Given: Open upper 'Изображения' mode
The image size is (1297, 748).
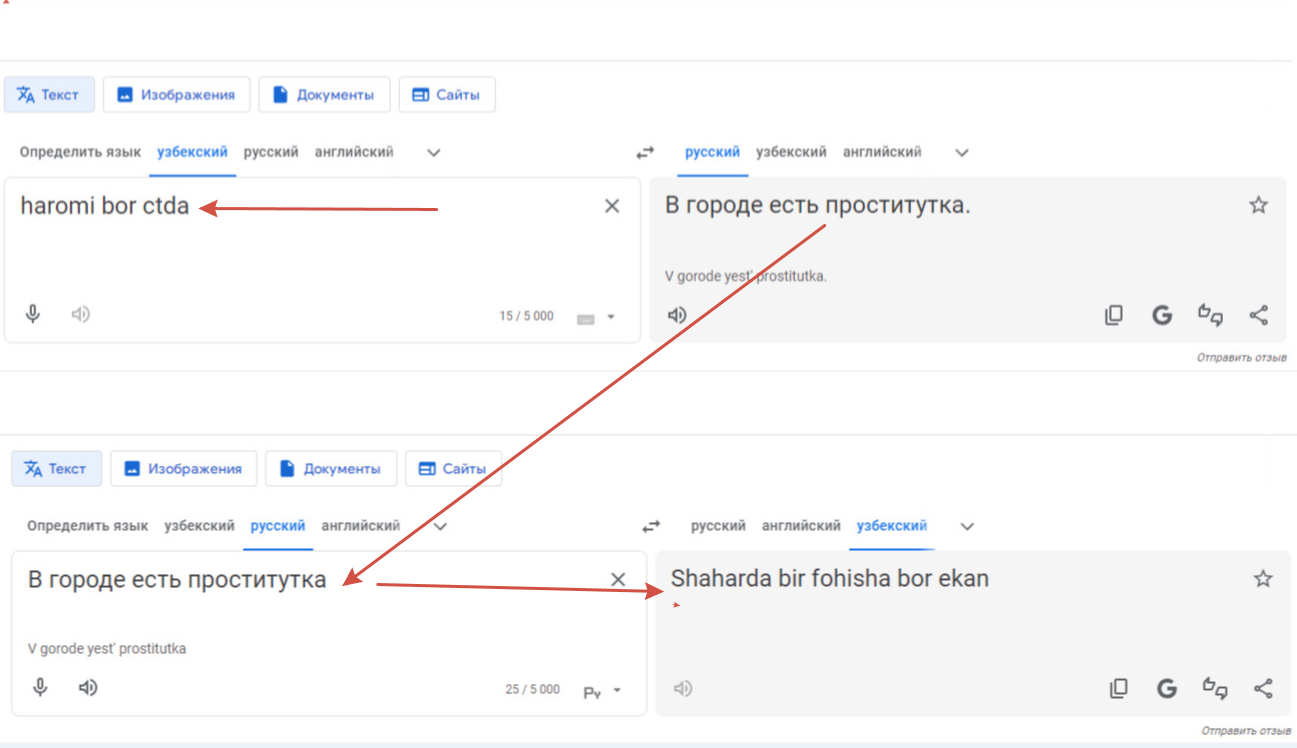Looking at the screenshot, I should tap(177, 95).
